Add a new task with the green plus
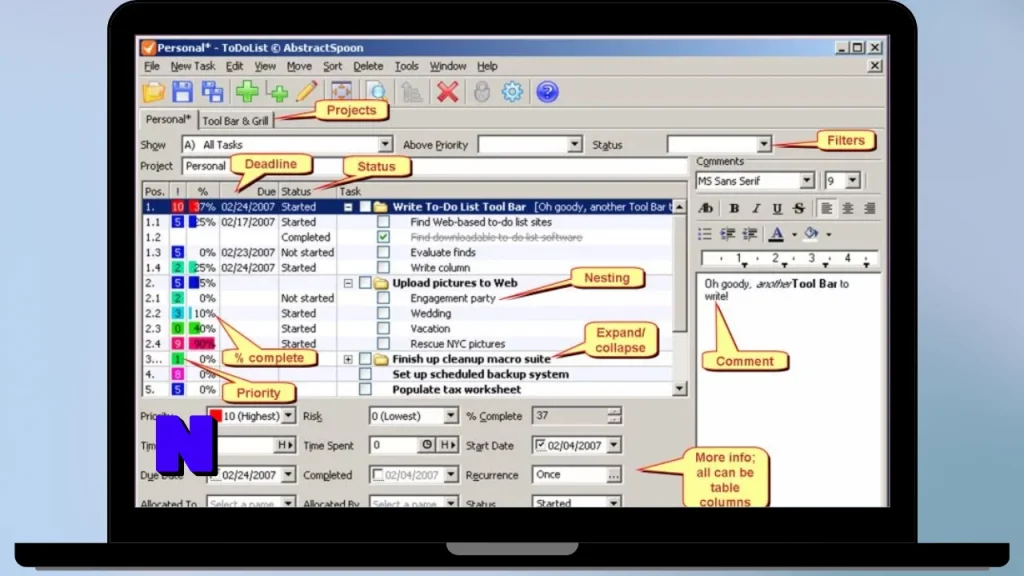The height and width of the screenshot is (576, 1024). [x=248, y=92]
